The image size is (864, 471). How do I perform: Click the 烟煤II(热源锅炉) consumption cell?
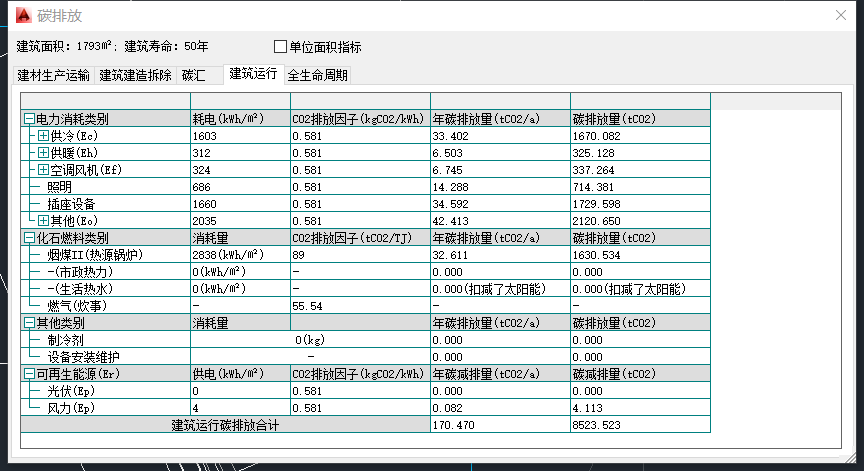click(x=239, y=255)
